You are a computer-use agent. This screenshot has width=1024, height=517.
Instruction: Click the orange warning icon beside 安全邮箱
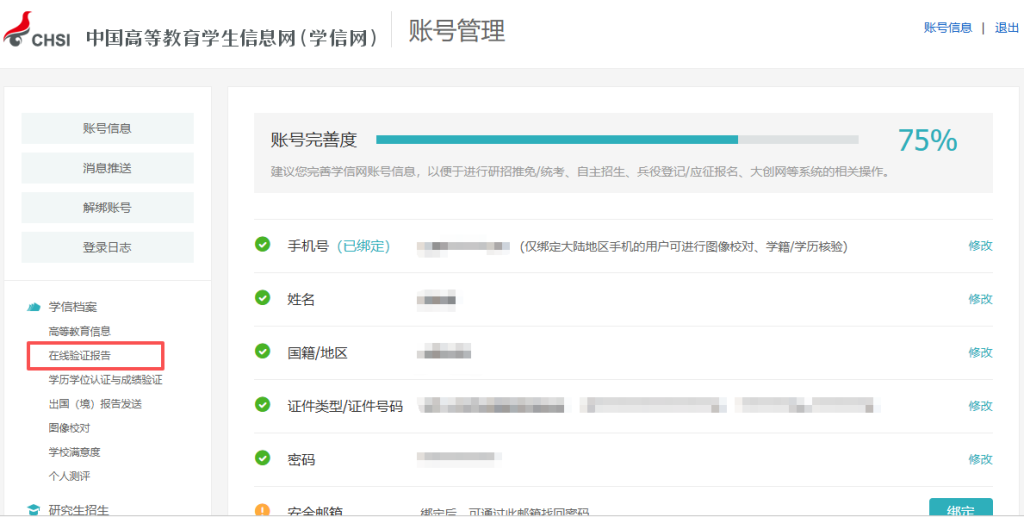[x=263, y=510]
